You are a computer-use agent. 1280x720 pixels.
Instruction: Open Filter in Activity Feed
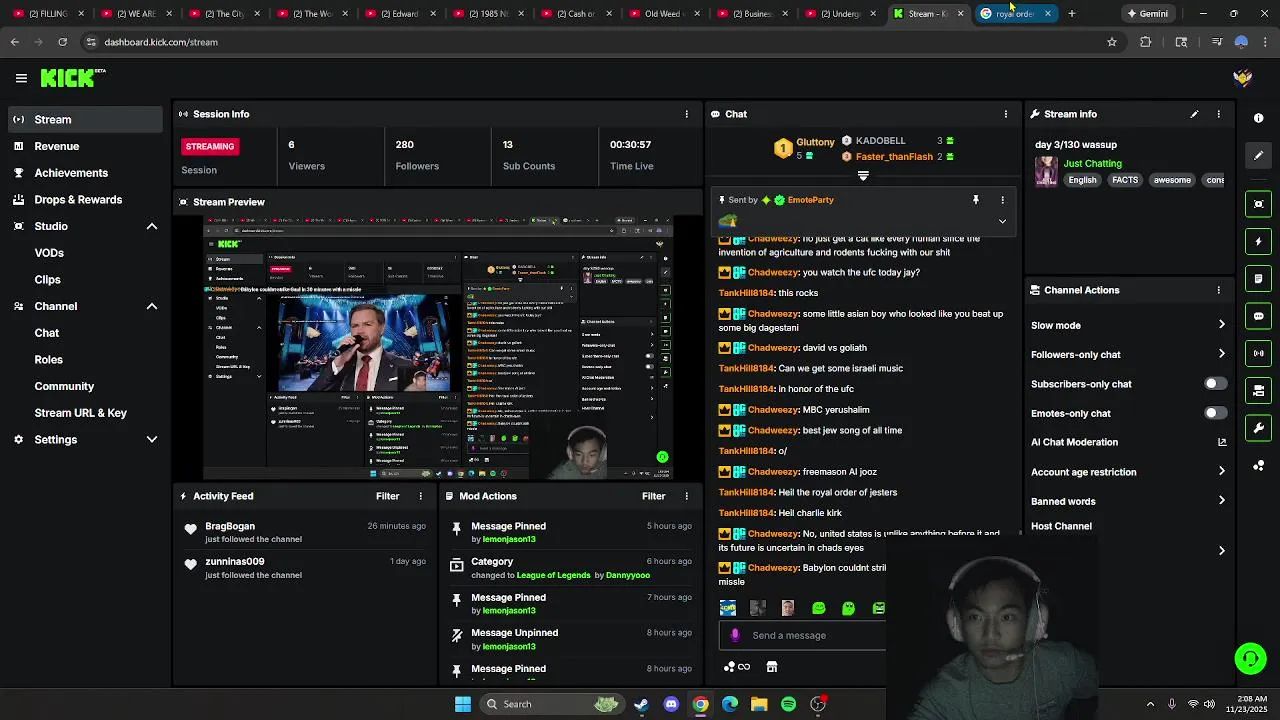coord(387,496)
